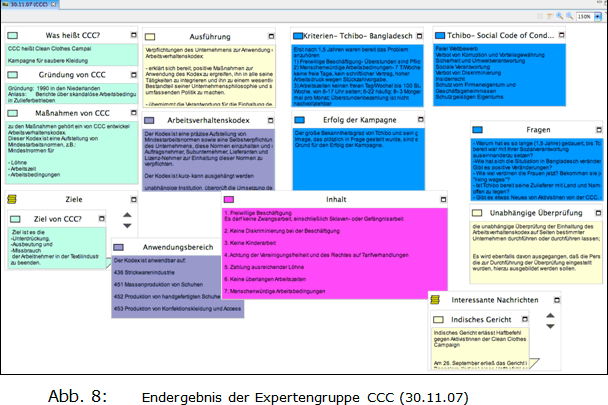Collapse the 'Arbeitsverhaltenskodex' card

[271, 121]
